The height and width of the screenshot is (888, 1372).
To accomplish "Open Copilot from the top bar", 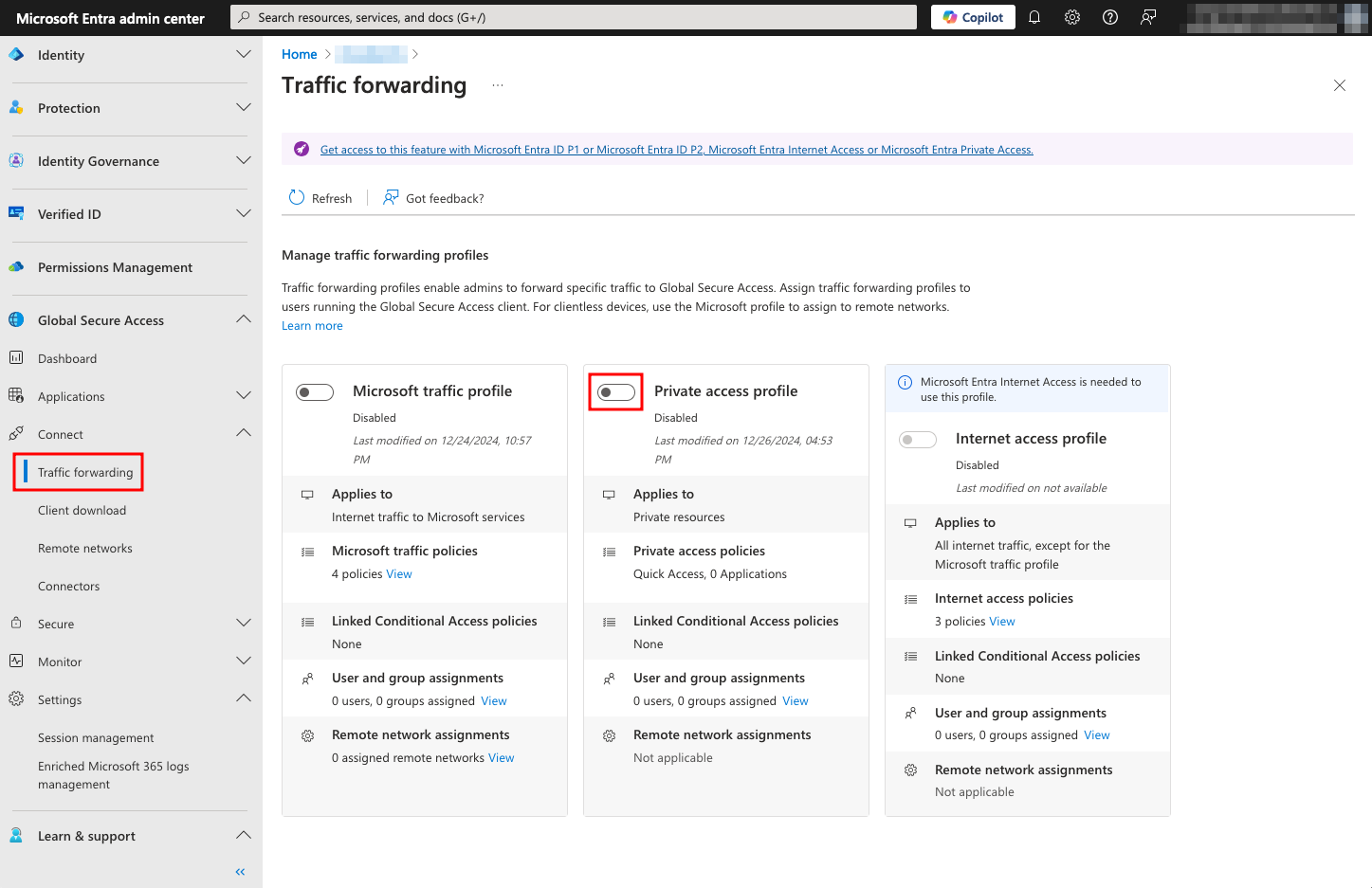I will [972, 16].
